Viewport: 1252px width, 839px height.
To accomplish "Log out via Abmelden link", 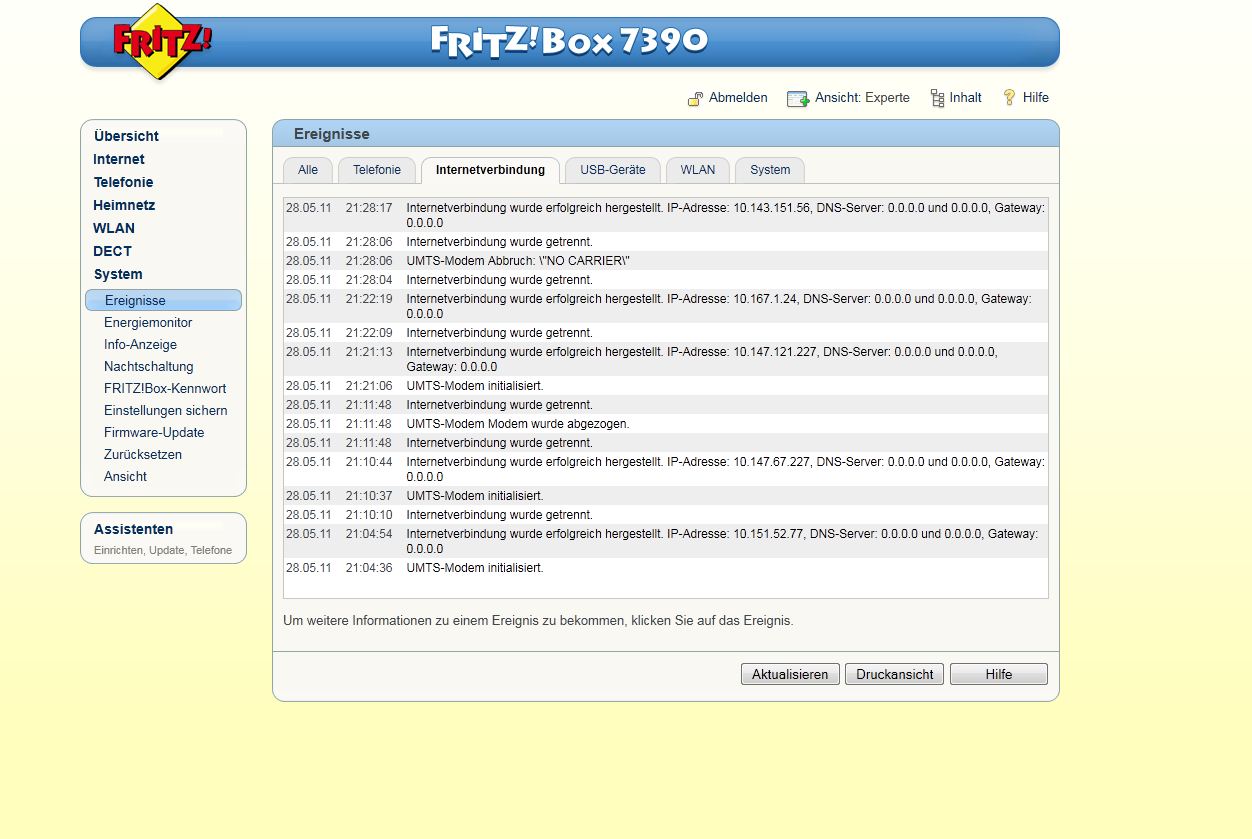I will [738, 98].
